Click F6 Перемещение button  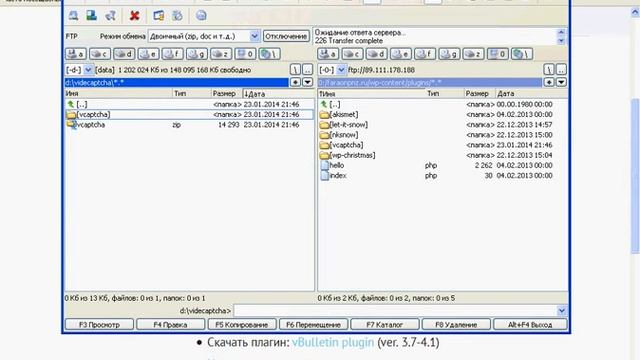(x=313, y=324)
